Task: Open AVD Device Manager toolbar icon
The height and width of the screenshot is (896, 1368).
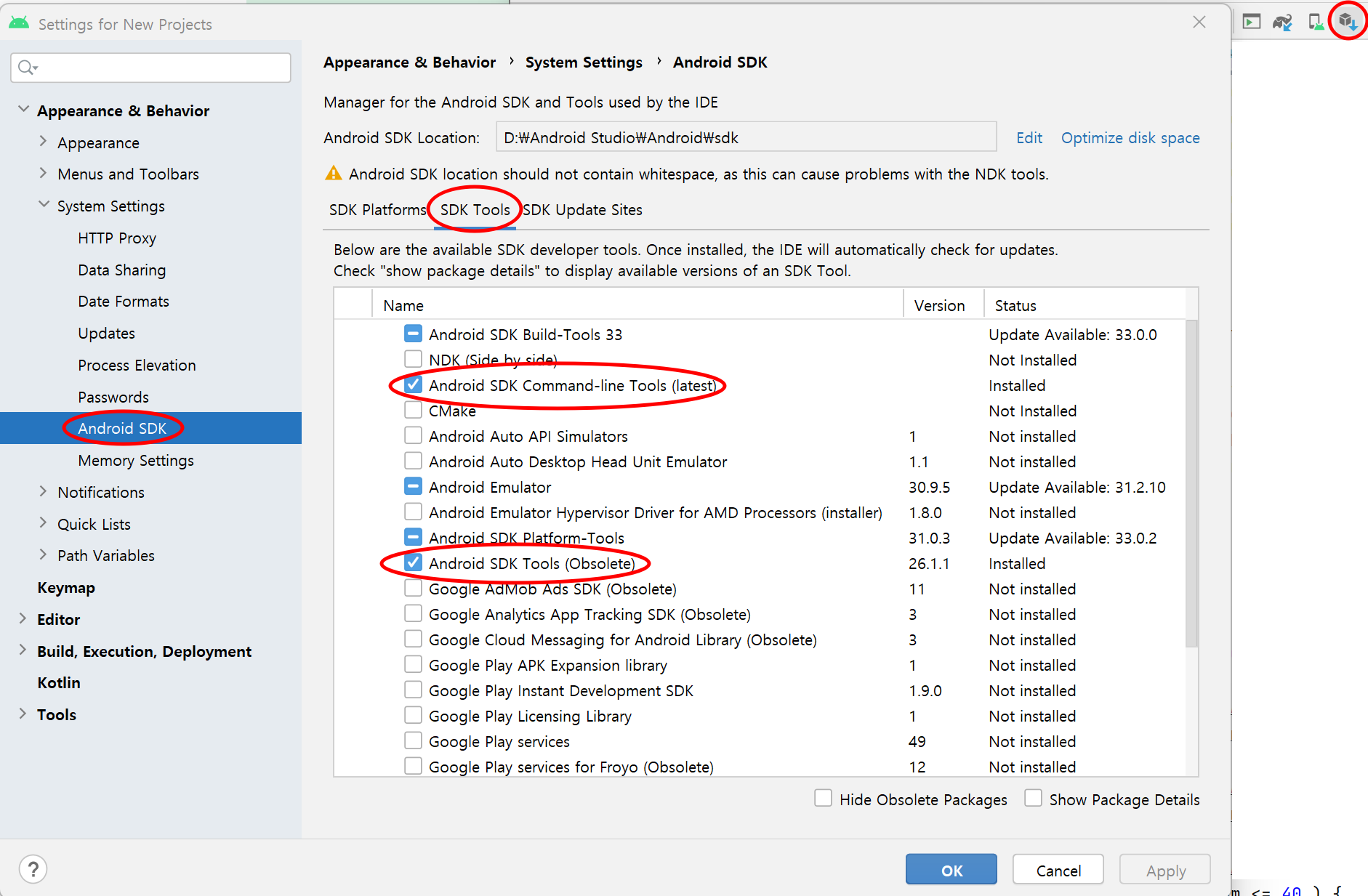Action: pos(1316,22)
